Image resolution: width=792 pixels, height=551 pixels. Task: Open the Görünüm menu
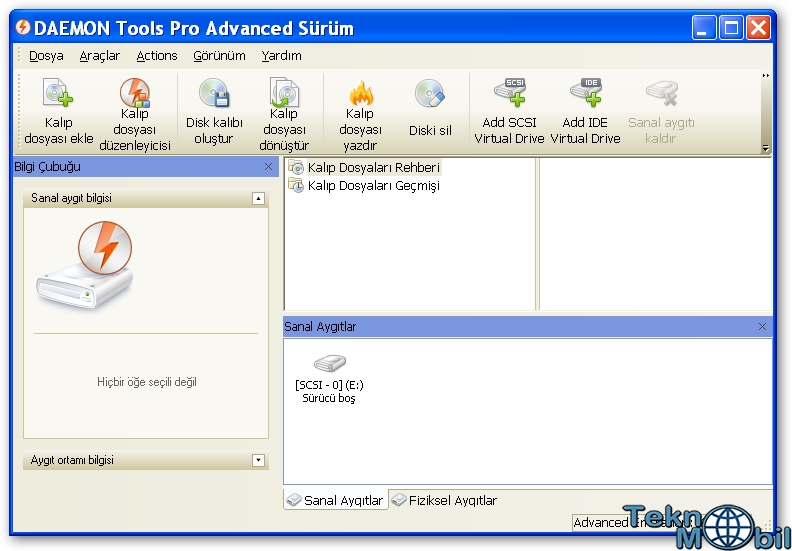point(219,56)
